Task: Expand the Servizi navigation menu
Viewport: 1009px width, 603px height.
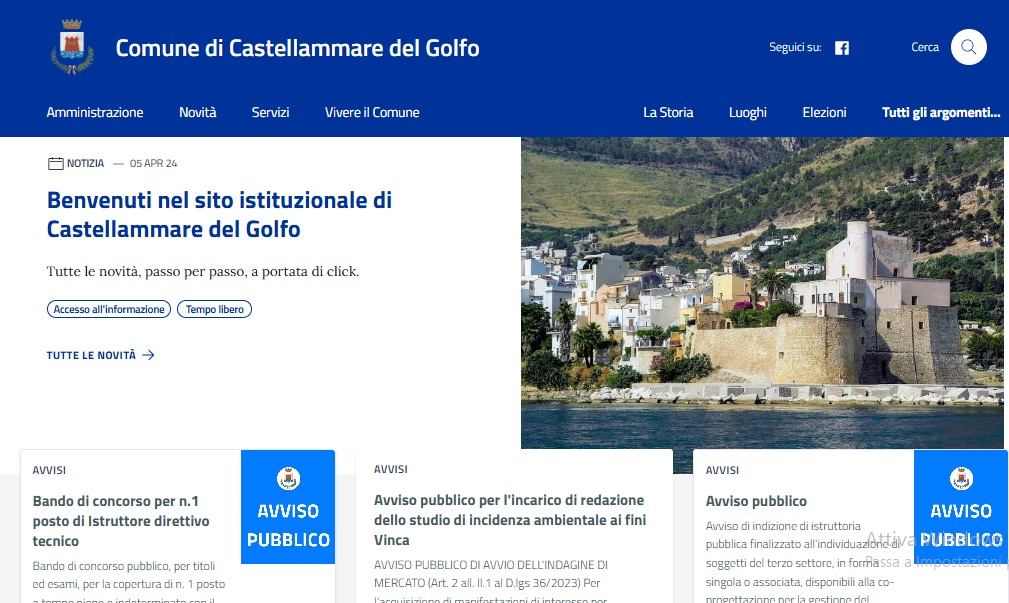Action: 270,112
